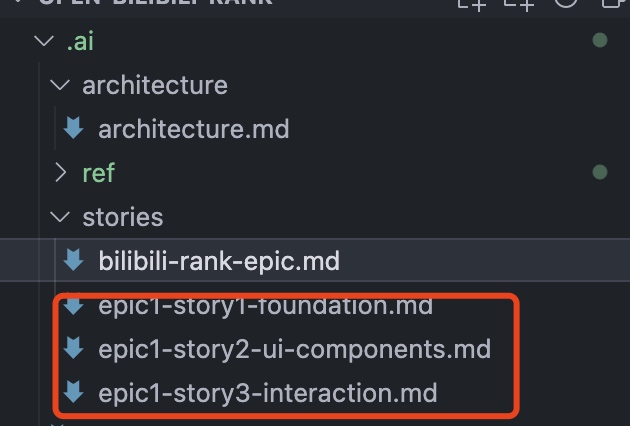Click the markdown icon beside epic1-story3-interaction.md
Image resolution: width=630 pixels, height=426 pixels.
click(x=74, y=392)
